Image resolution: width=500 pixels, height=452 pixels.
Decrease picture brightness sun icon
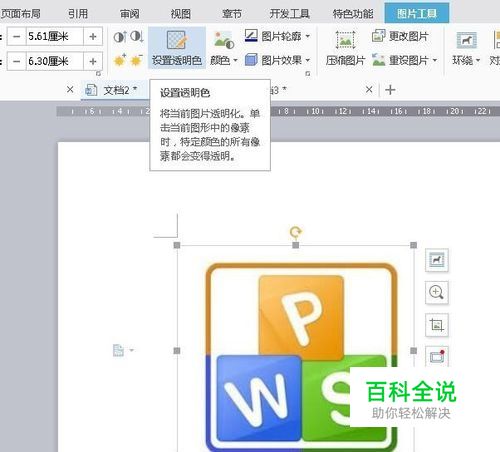(x=137, y=60)
